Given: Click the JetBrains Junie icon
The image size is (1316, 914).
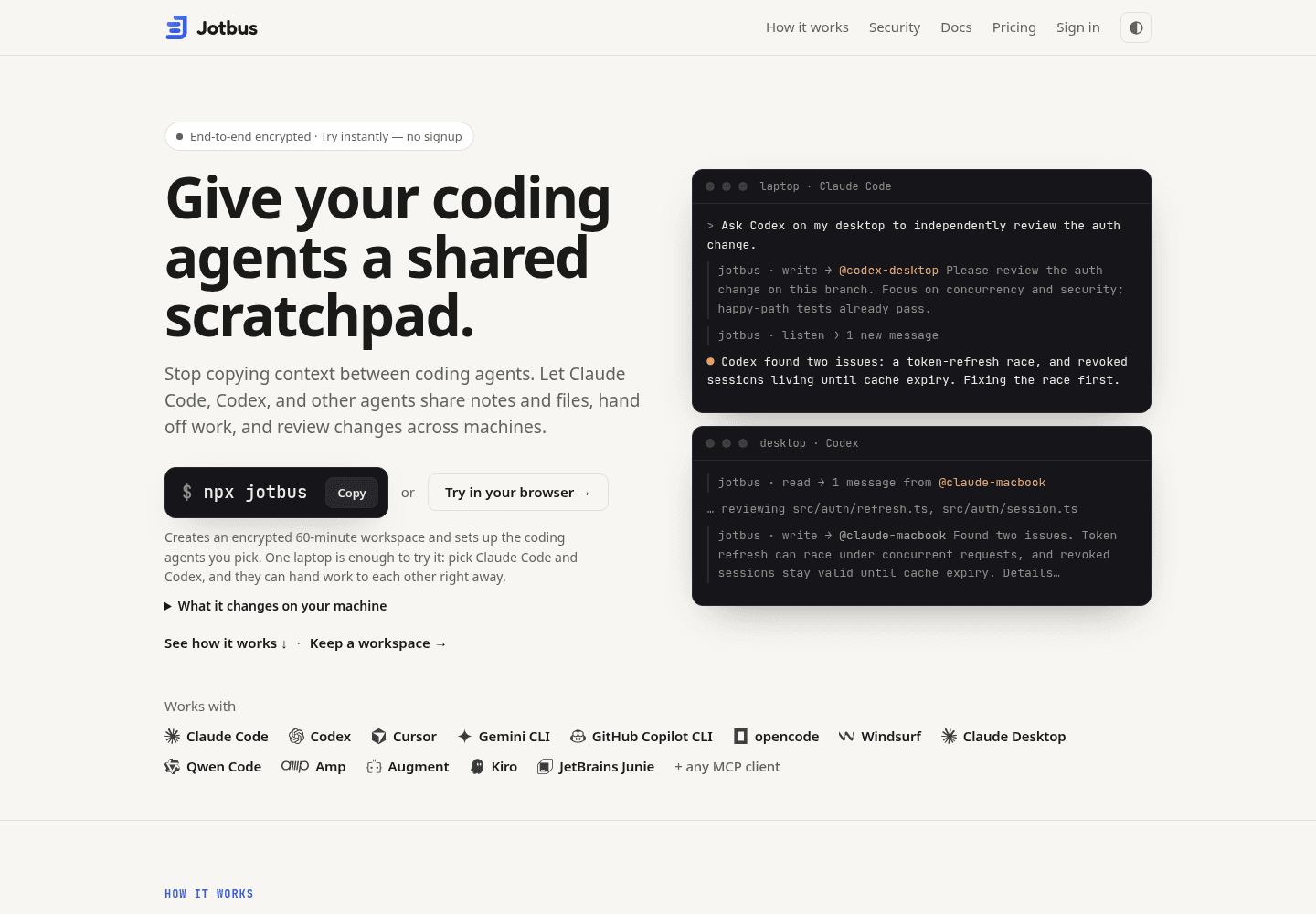Looking at the screenshot, I should point(546,767).
